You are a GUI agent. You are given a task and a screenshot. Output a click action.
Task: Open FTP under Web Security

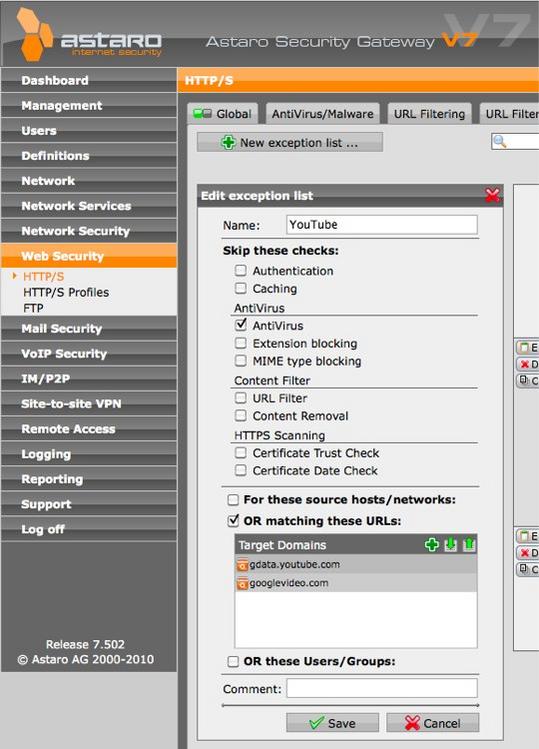tap(33, 308)
